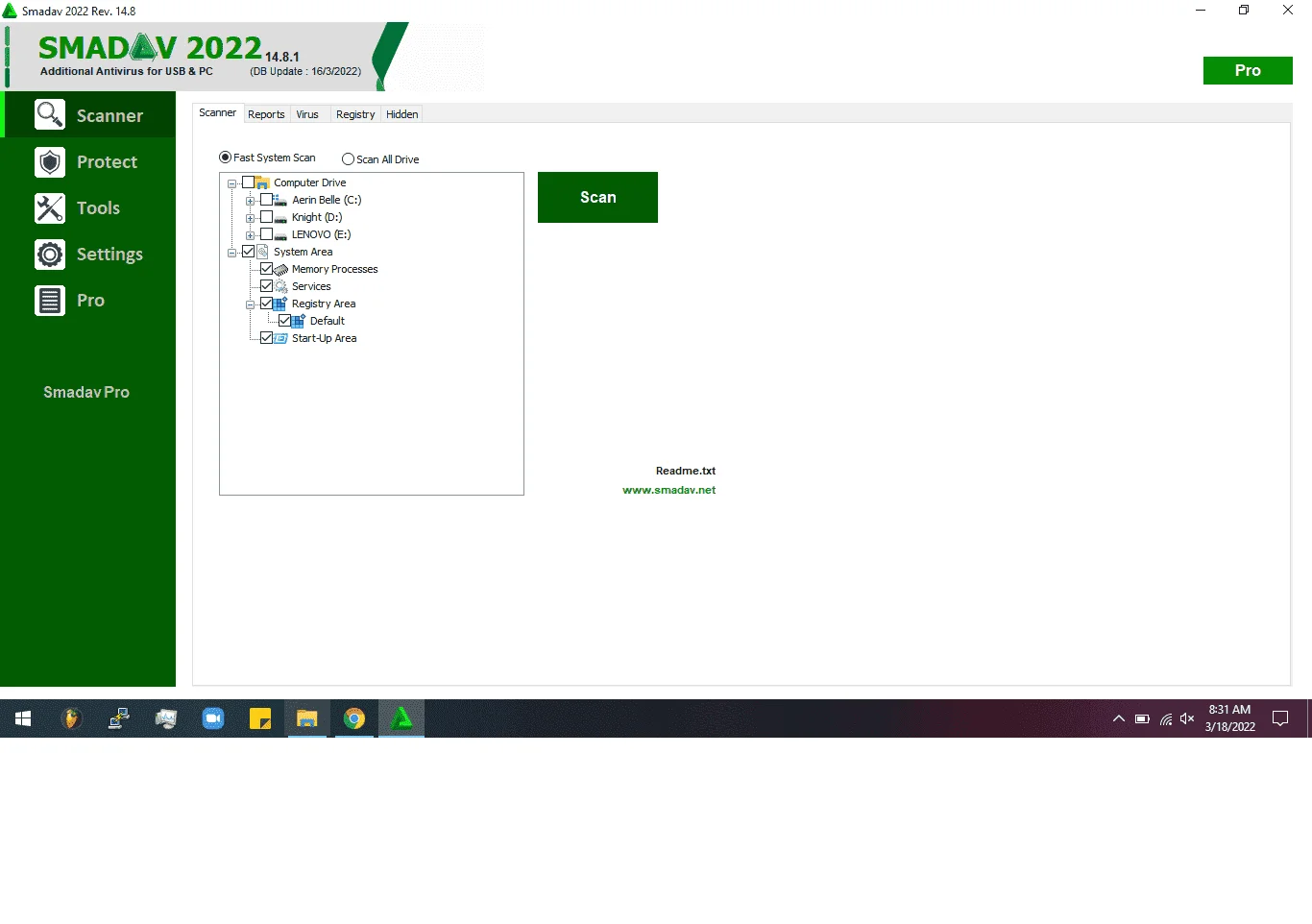Open the Protect shield icon in sidebar
The height and width of the screenshot is (924, 1312).
point(50,161)
